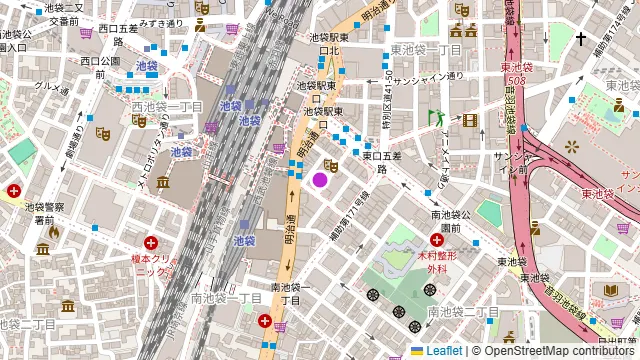The height and width of the screenshot is (360, 640).
Task: Click the 劇場通り street label
Action: click(x=74, y=141)
